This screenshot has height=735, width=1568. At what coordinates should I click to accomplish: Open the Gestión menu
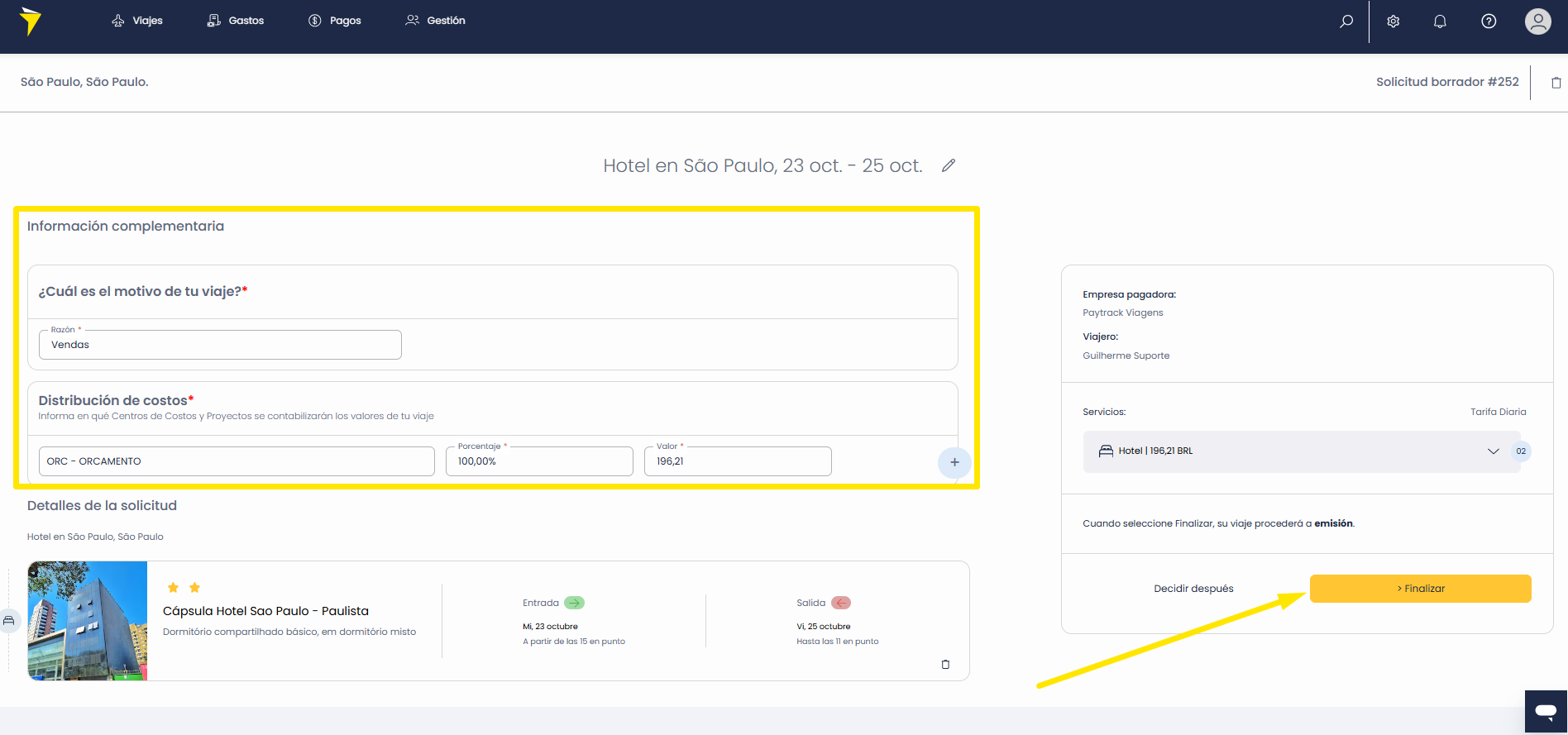(436, 21)
